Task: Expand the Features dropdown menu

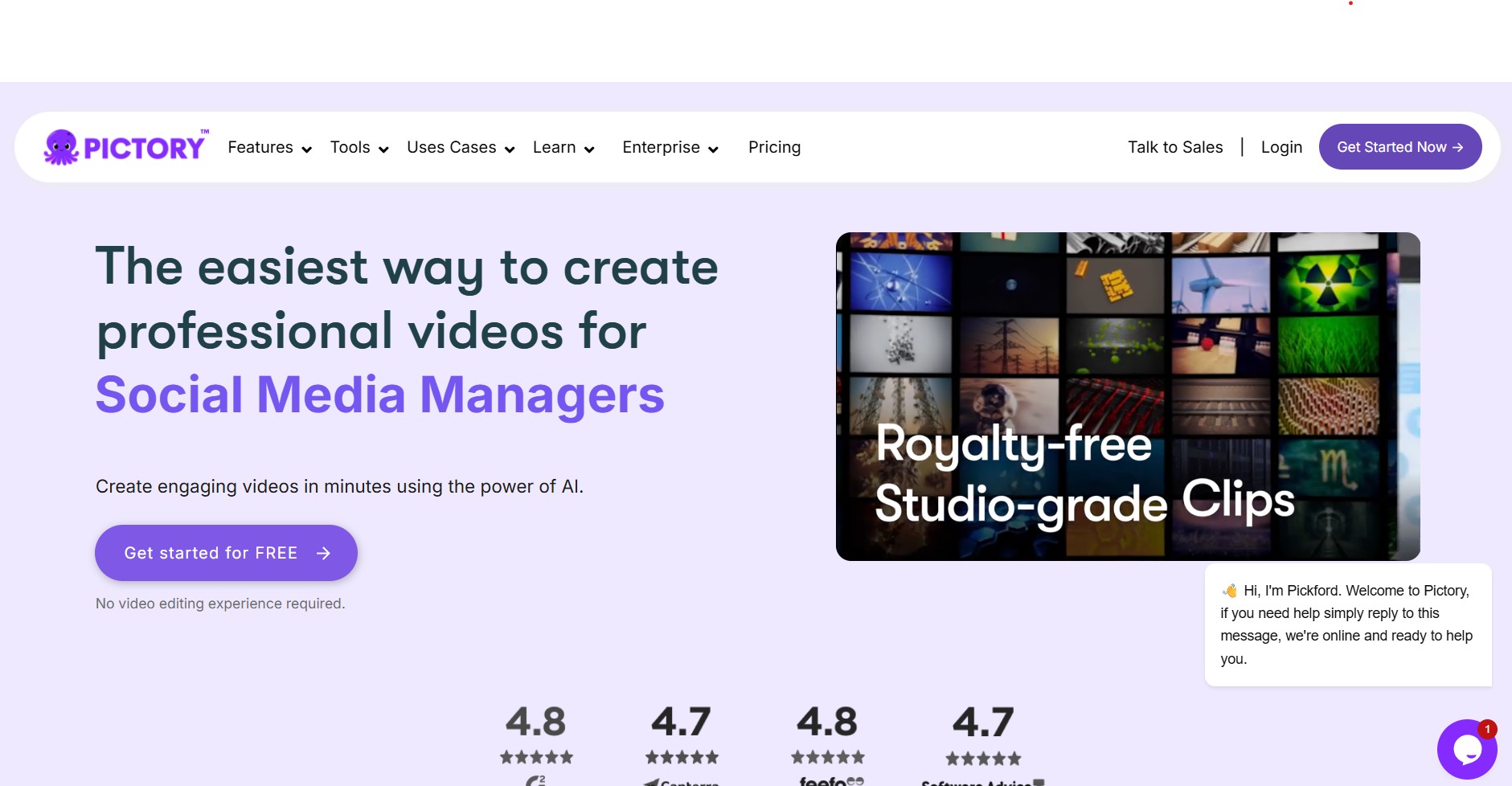Action: pyautogui.click(x=269, y=148)
